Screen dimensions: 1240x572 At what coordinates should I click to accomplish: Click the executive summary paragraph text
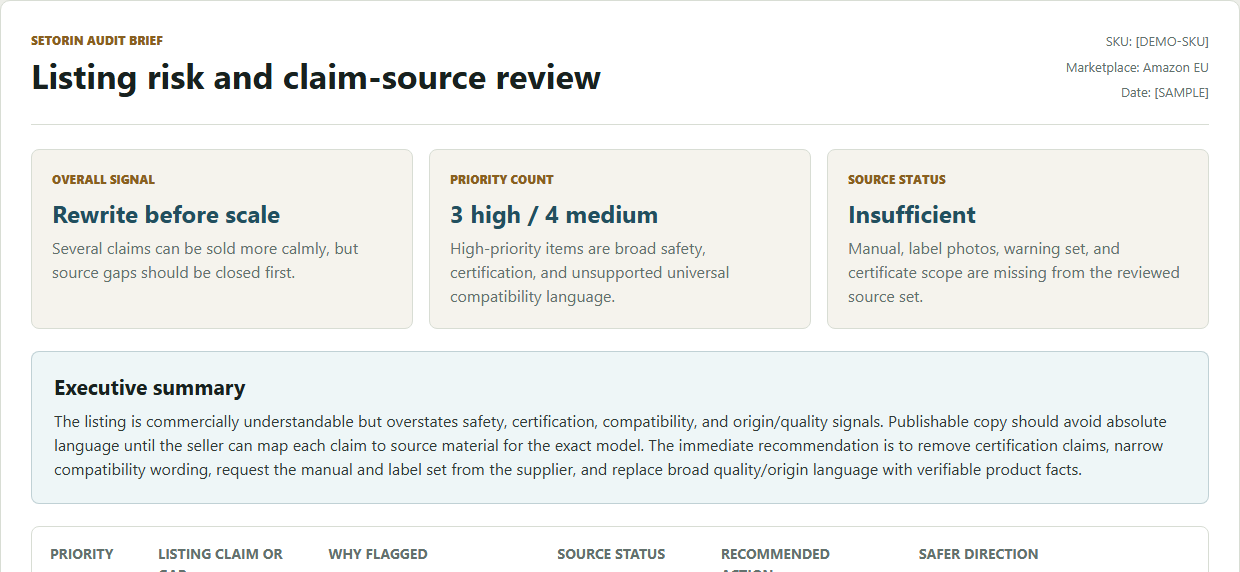click(x=610, y=445)
